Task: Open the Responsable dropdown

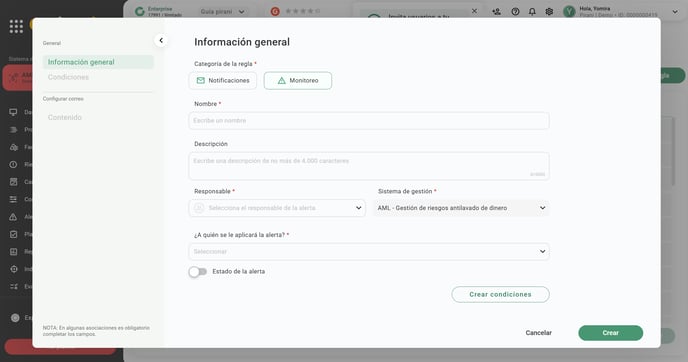Action: click(277, 208)
